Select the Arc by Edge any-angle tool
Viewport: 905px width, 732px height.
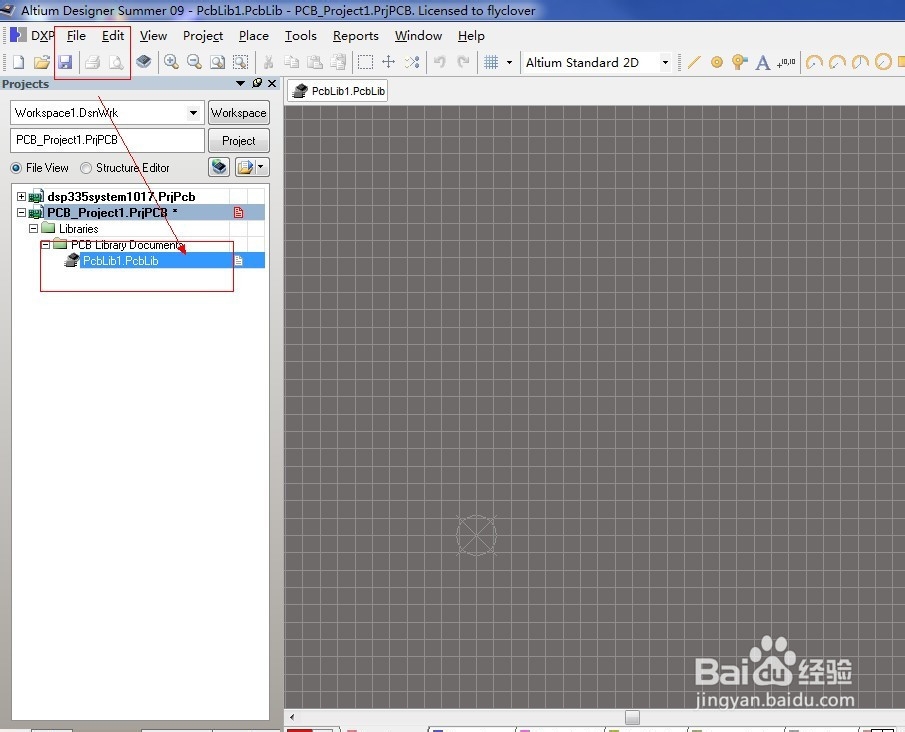tap(860, 62)
